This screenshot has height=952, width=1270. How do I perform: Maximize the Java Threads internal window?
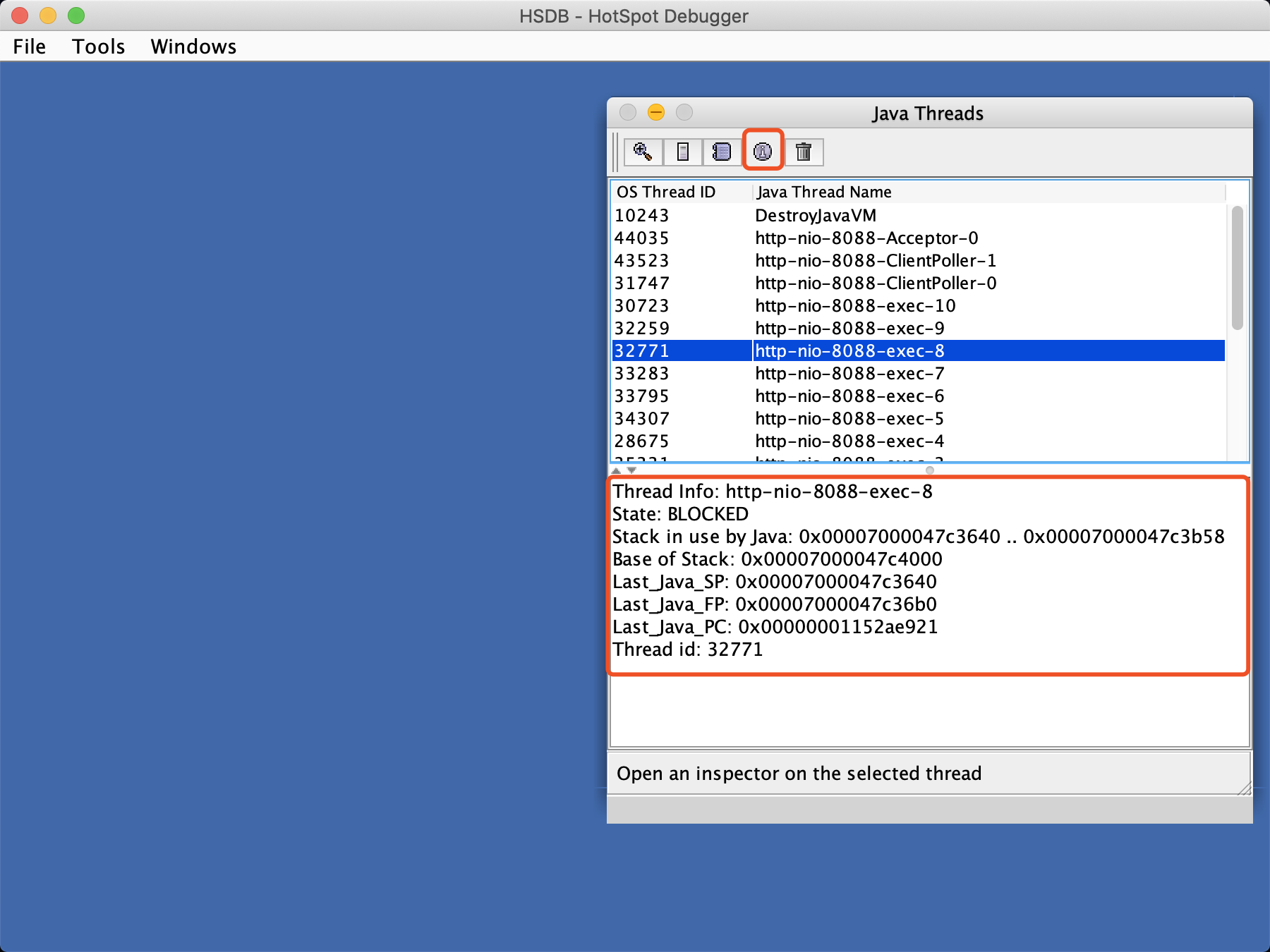click(x=684, y=112)
